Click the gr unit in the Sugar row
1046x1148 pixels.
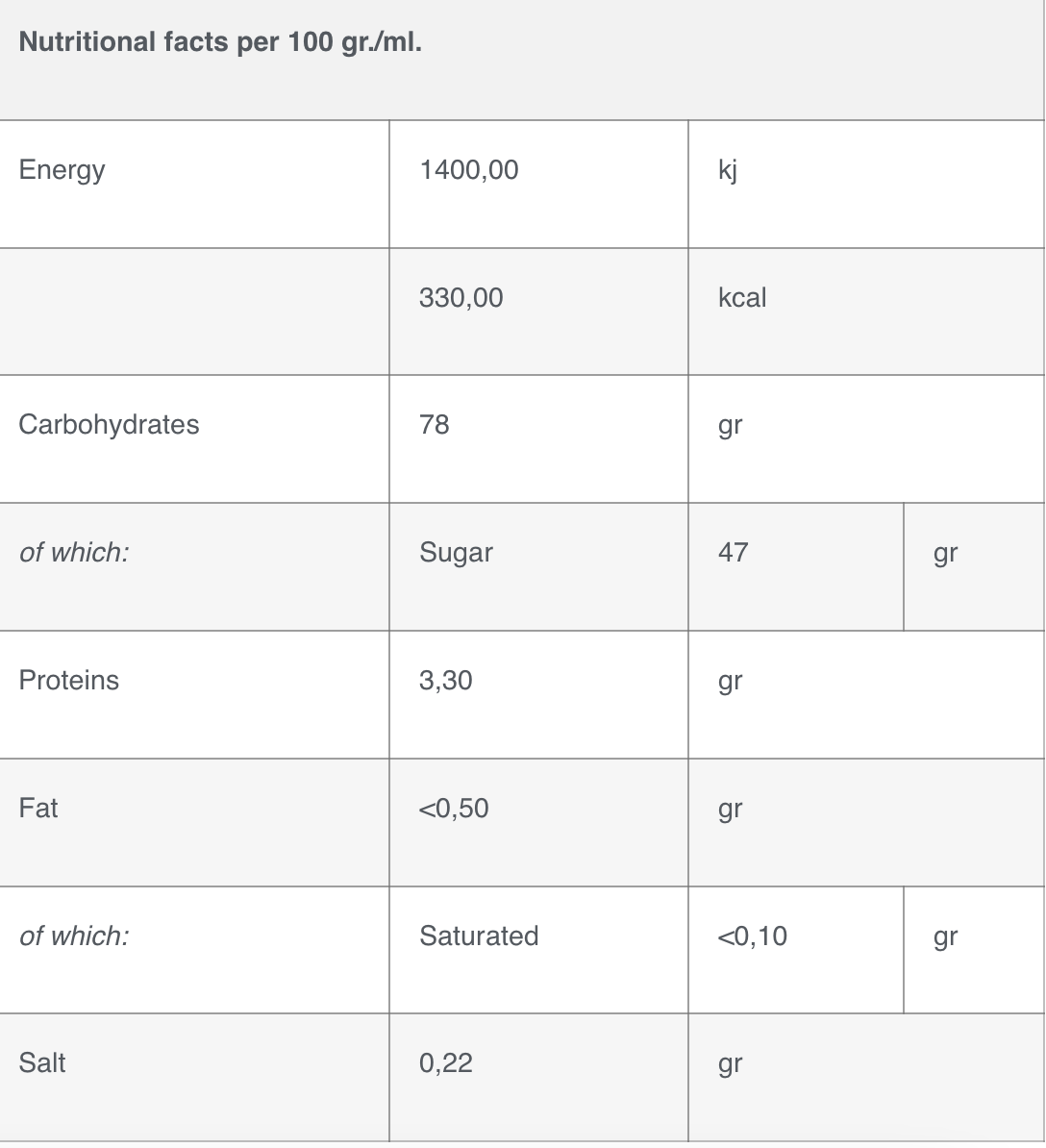pos(946,554)
